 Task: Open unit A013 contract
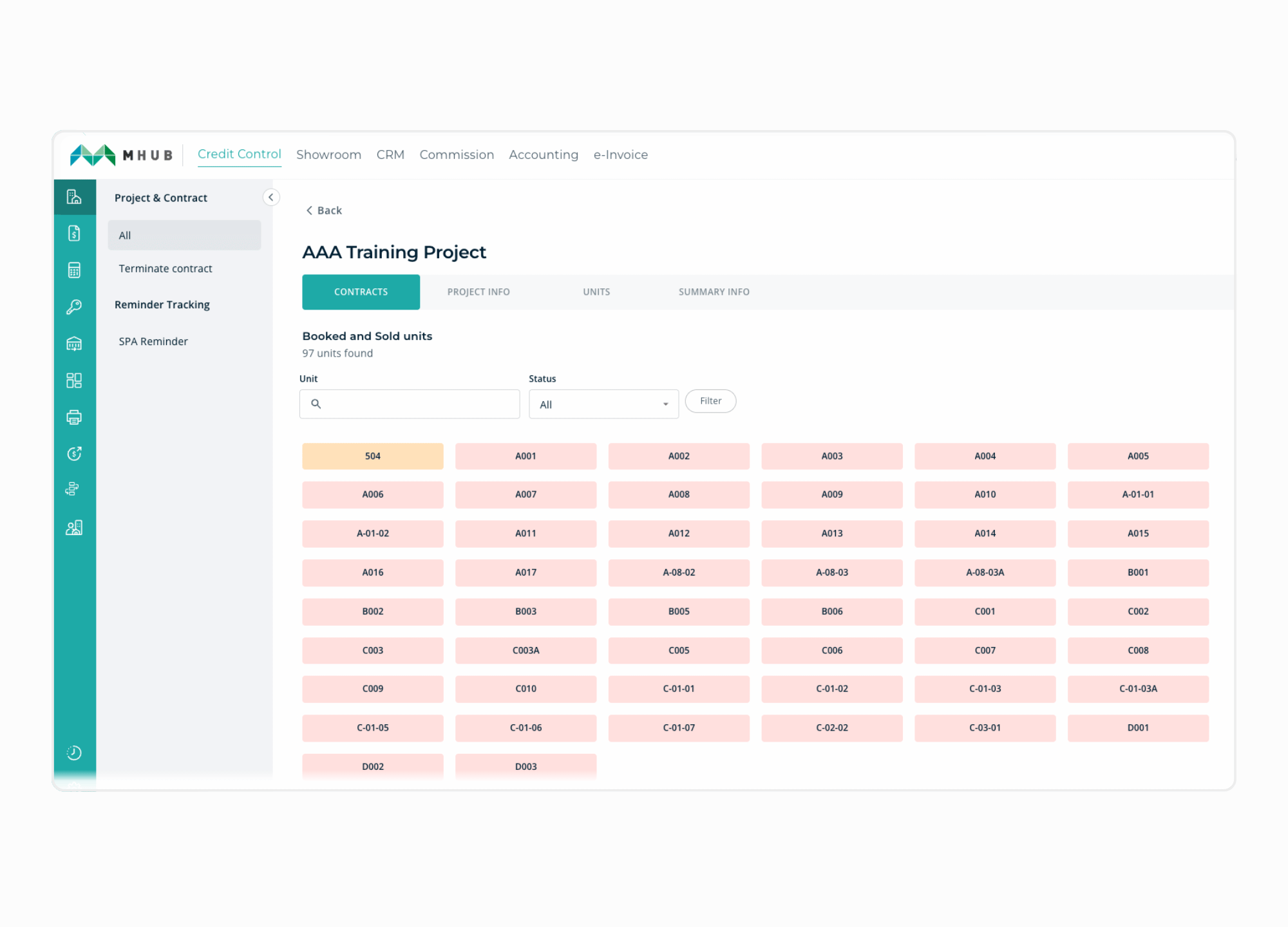click(832, 534)
